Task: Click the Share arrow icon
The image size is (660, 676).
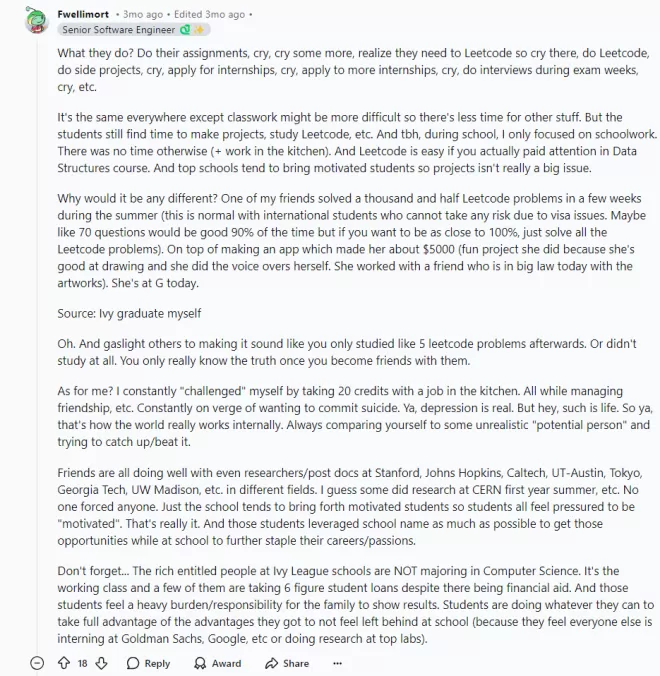Action: pos(271,663)
